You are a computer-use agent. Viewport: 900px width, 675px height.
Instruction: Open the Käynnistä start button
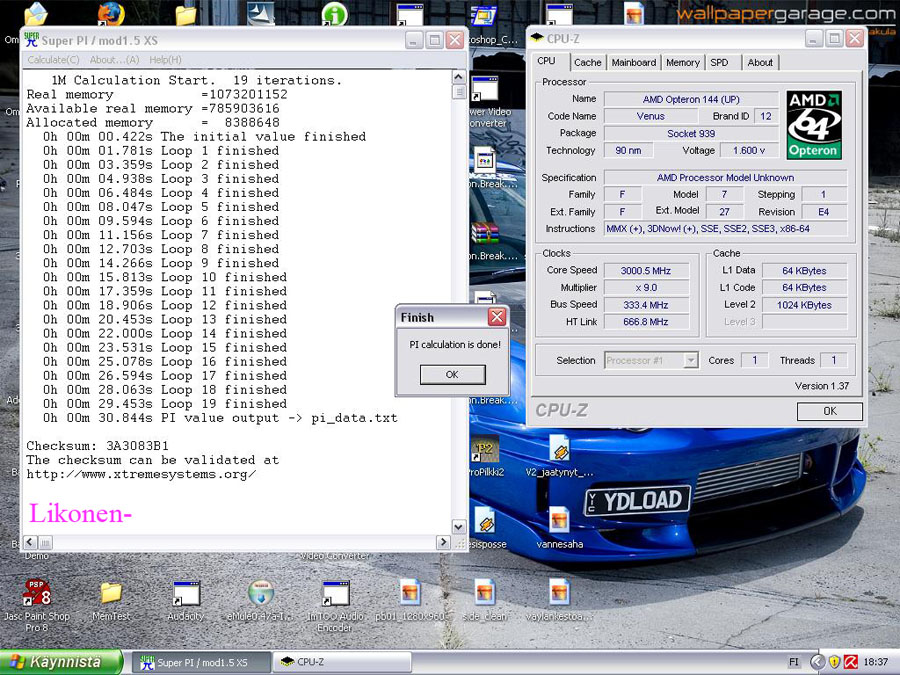pyautogui.click(x=61, y=662)
